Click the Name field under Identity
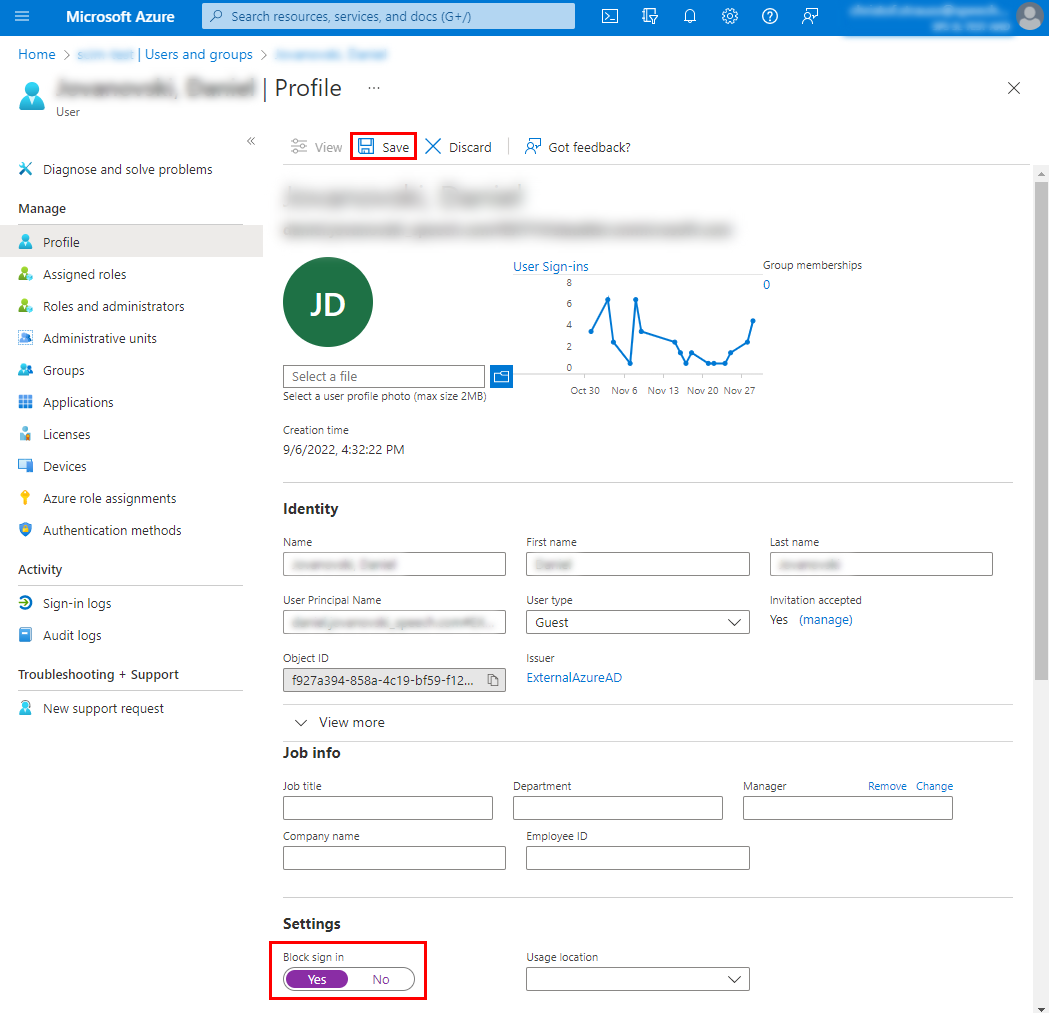This screenshot has height=1013, width=1049. click(x=394, y=564)
